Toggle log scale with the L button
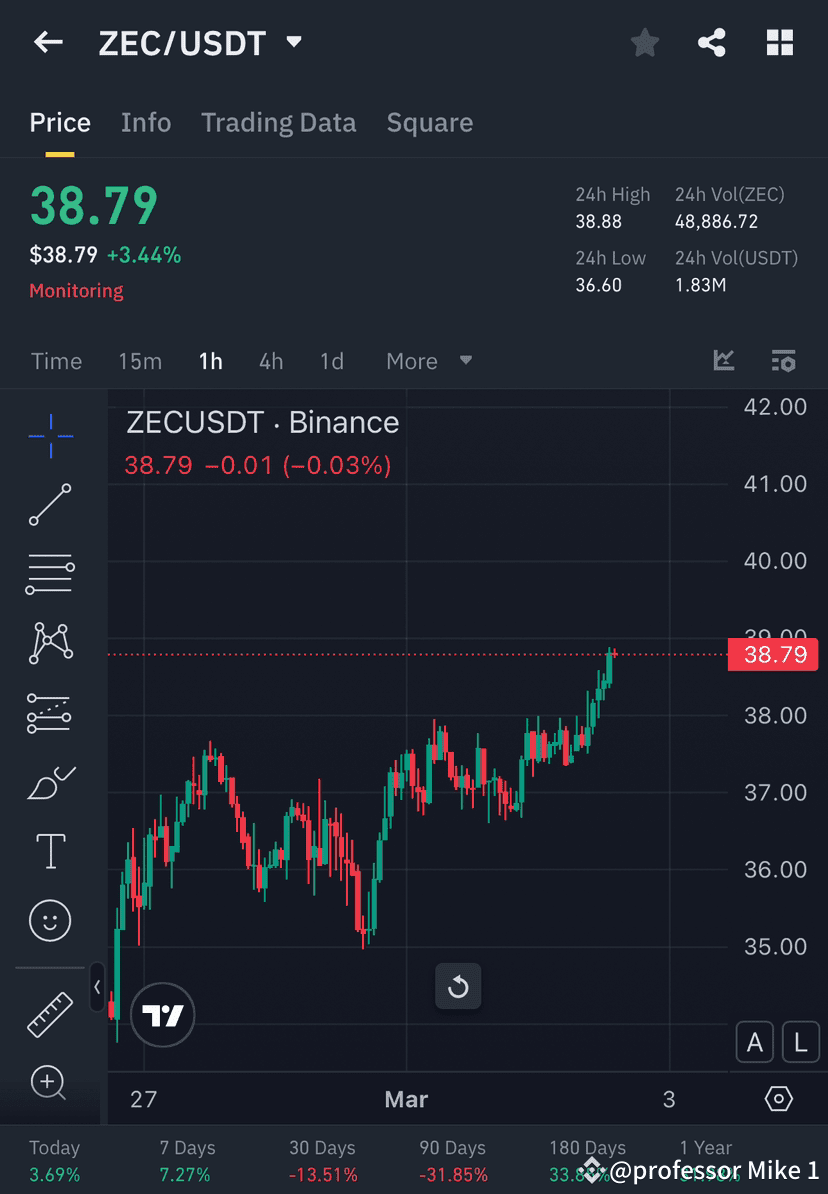The height and width of the screenshot is (1194, 828). click(800, 1041)
